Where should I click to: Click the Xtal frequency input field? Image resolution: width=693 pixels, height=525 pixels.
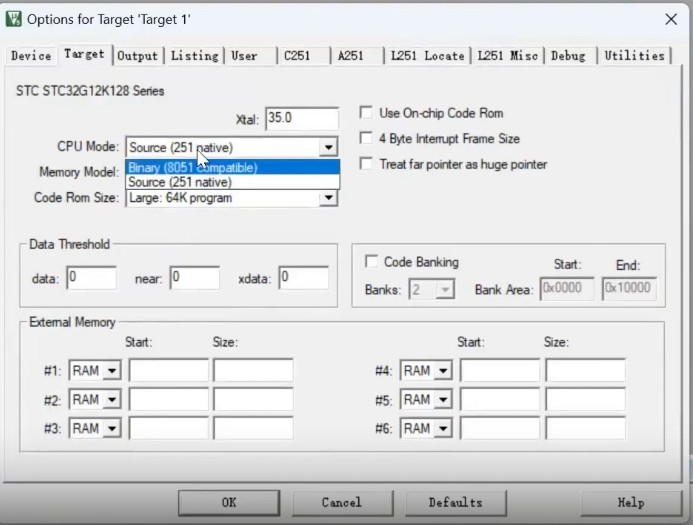pos(301,119)
